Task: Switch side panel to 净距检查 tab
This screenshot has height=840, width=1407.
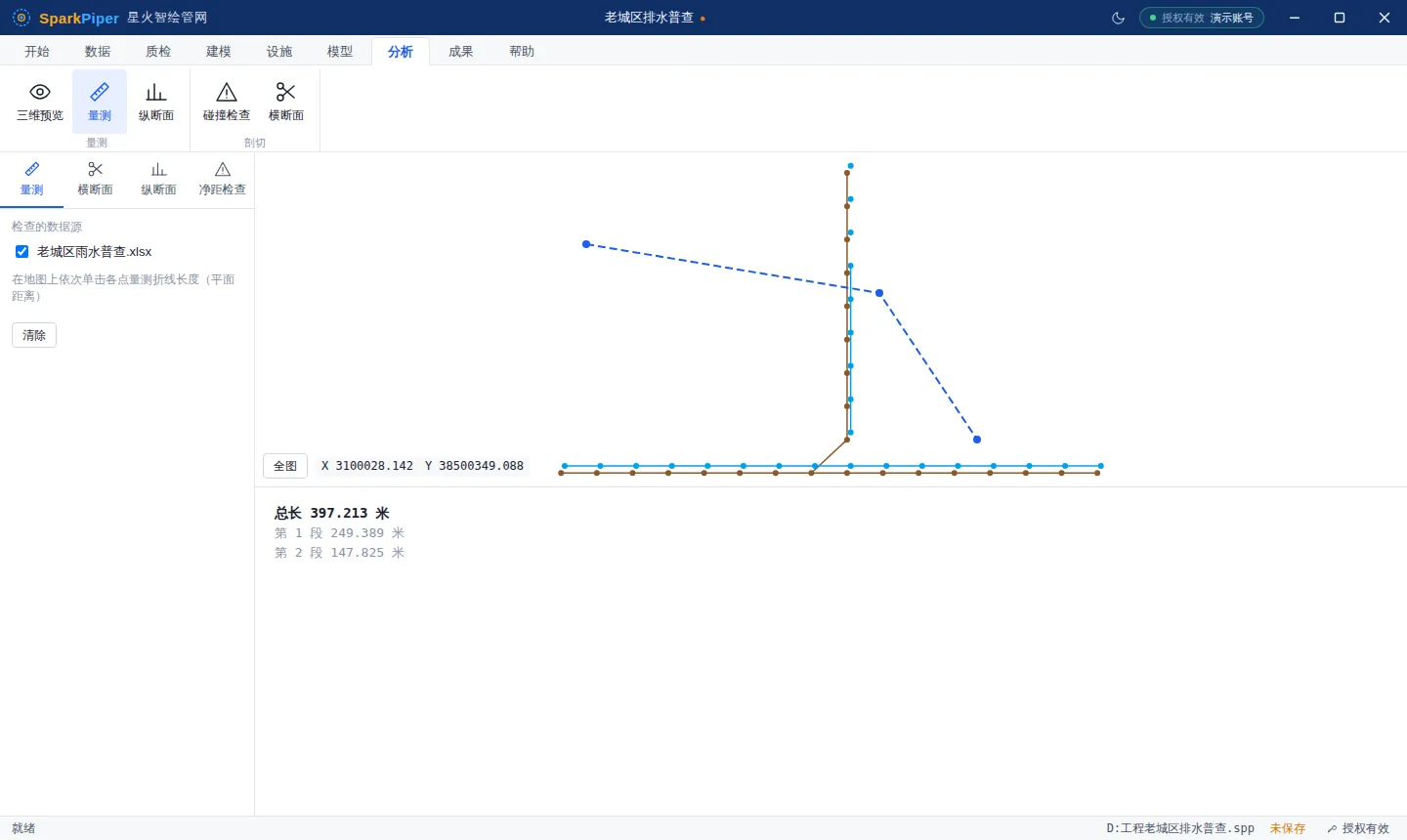Action: point(223,180)
